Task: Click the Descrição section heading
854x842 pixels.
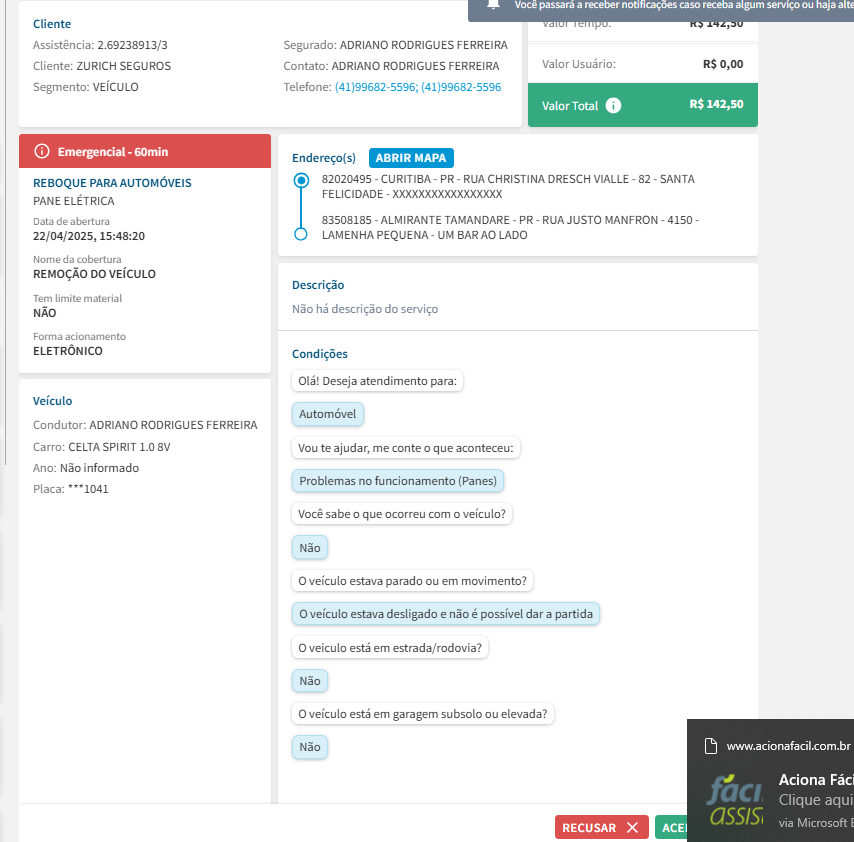Action: [x=318, y=285]
